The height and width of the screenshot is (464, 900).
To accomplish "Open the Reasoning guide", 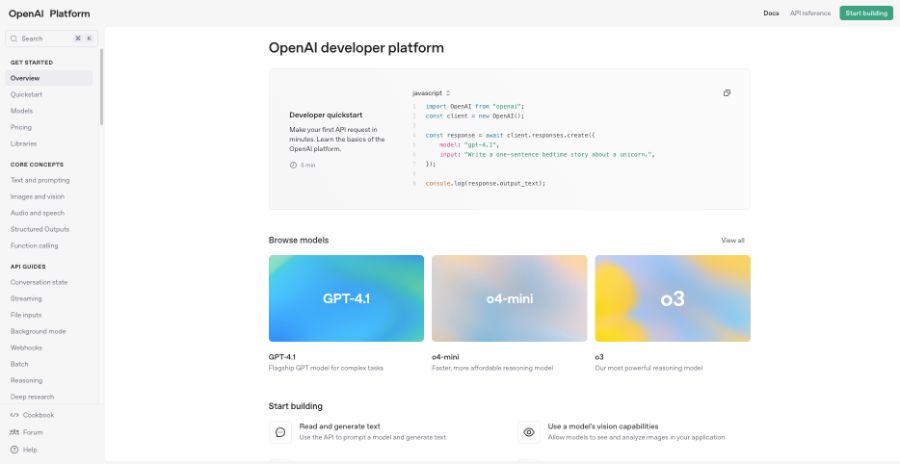I will pyautogui.click(x=26, y=380).
